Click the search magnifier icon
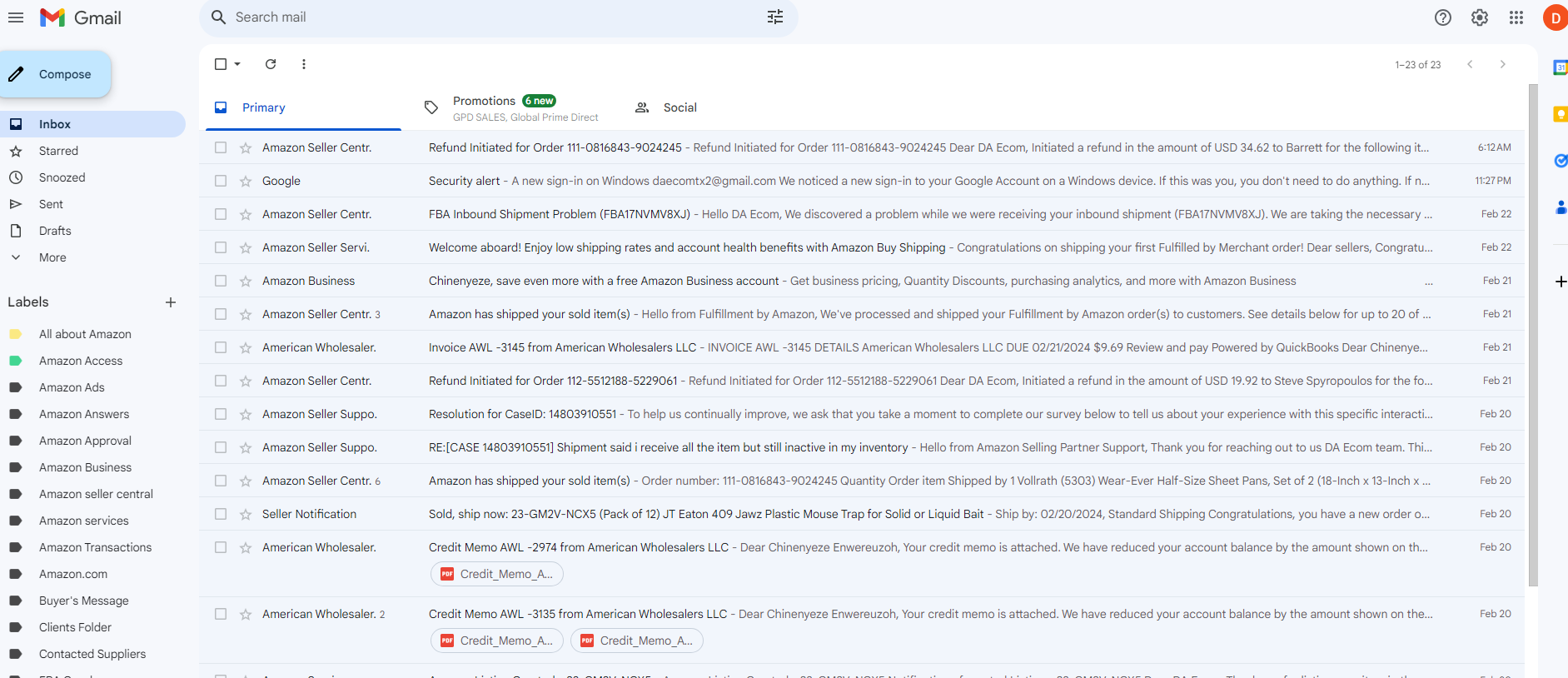 click(218, 17)
